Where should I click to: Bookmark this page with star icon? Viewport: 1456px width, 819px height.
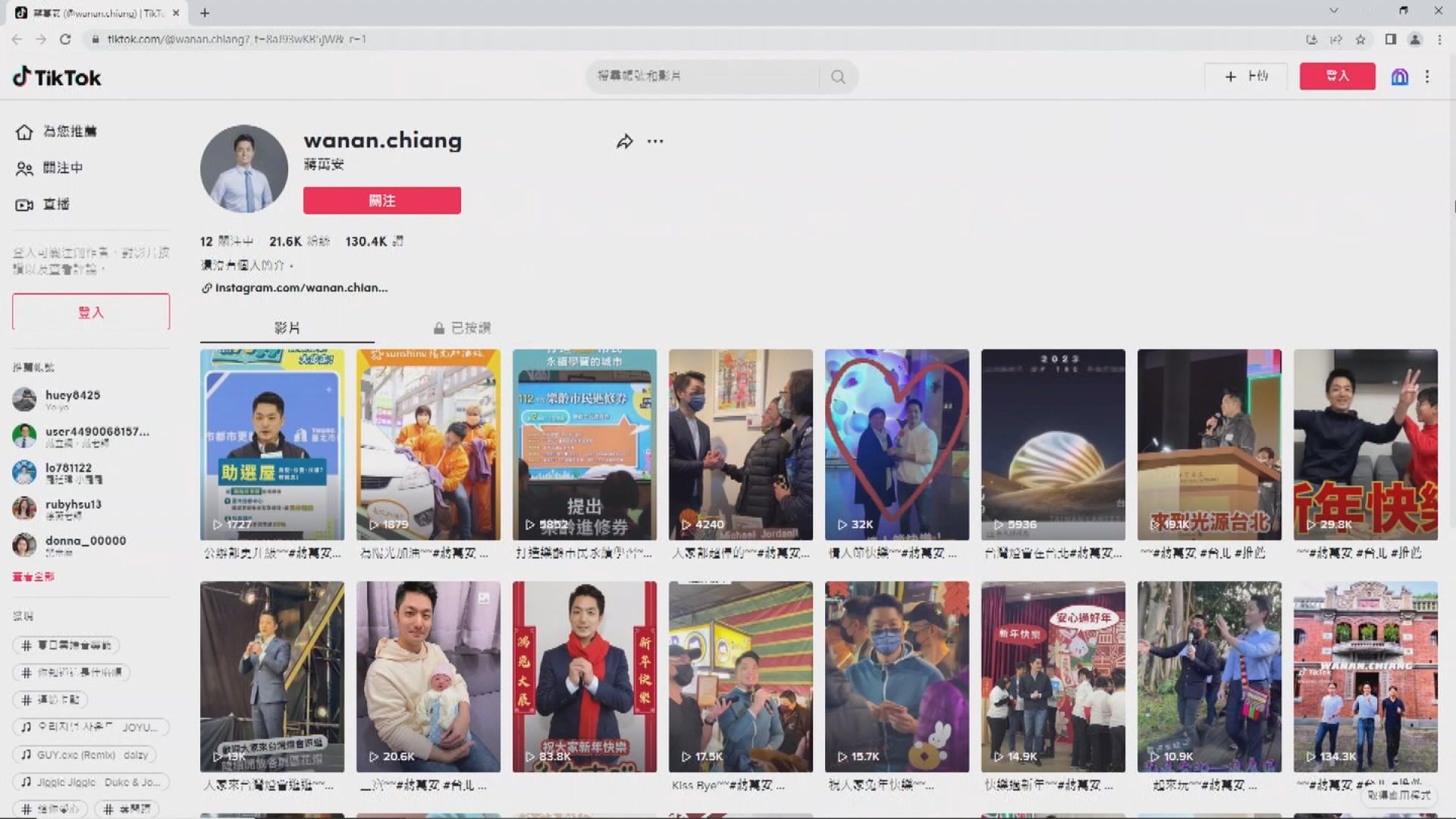point(1360,39)
